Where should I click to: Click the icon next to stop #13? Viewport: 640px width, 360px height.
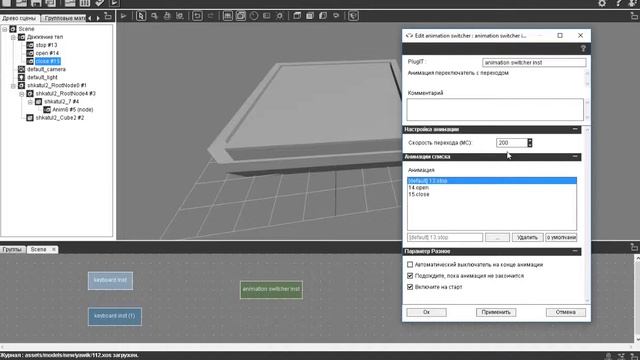30,45
